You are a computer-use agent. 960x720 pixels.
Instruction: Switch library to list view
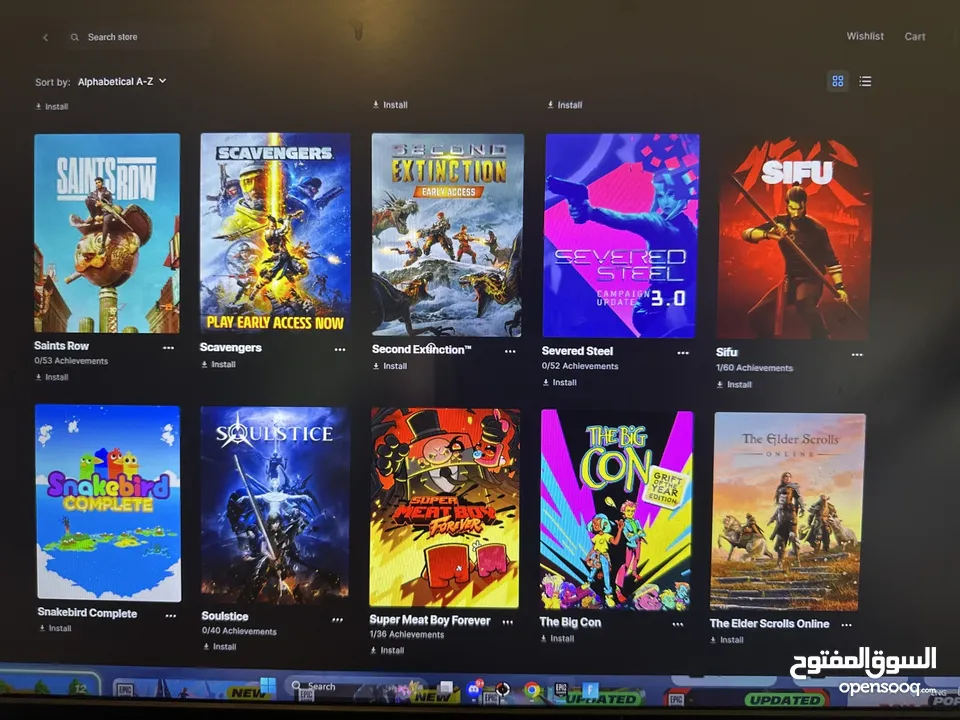(x=865, y=81)
